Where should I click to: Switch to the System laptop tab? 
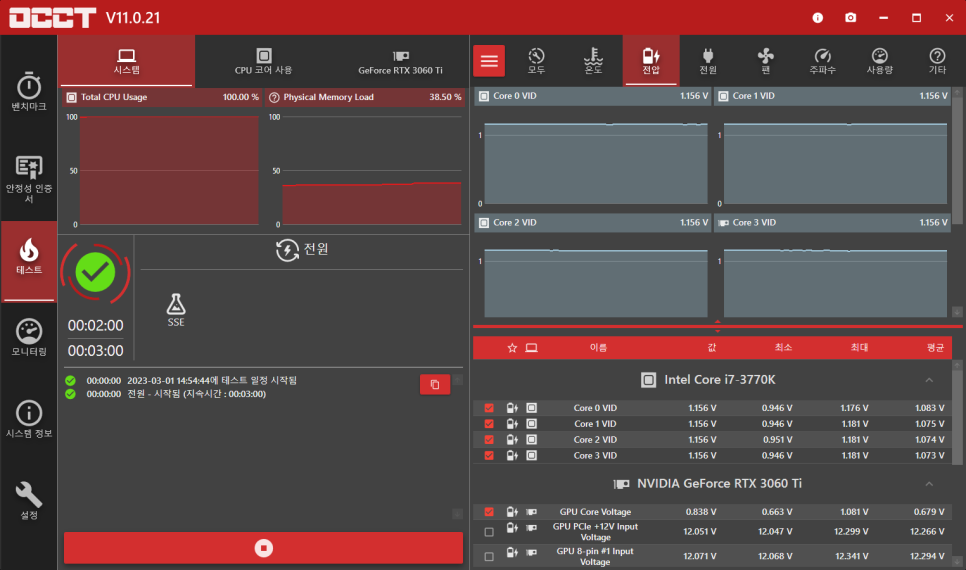126,61
